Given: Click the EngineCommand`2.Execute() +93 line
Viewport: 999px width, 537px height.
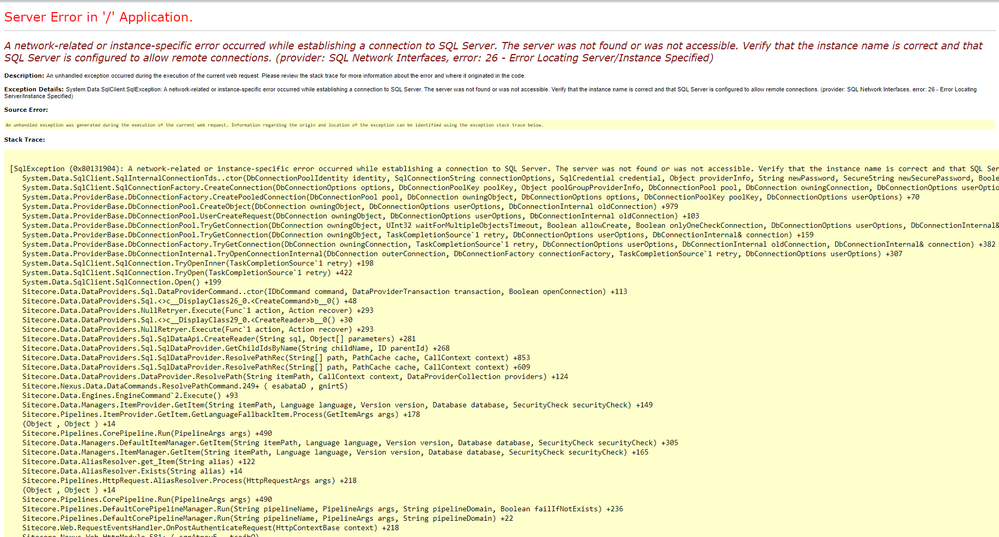Looking at the screenshot, I should [x=130, y=396].
